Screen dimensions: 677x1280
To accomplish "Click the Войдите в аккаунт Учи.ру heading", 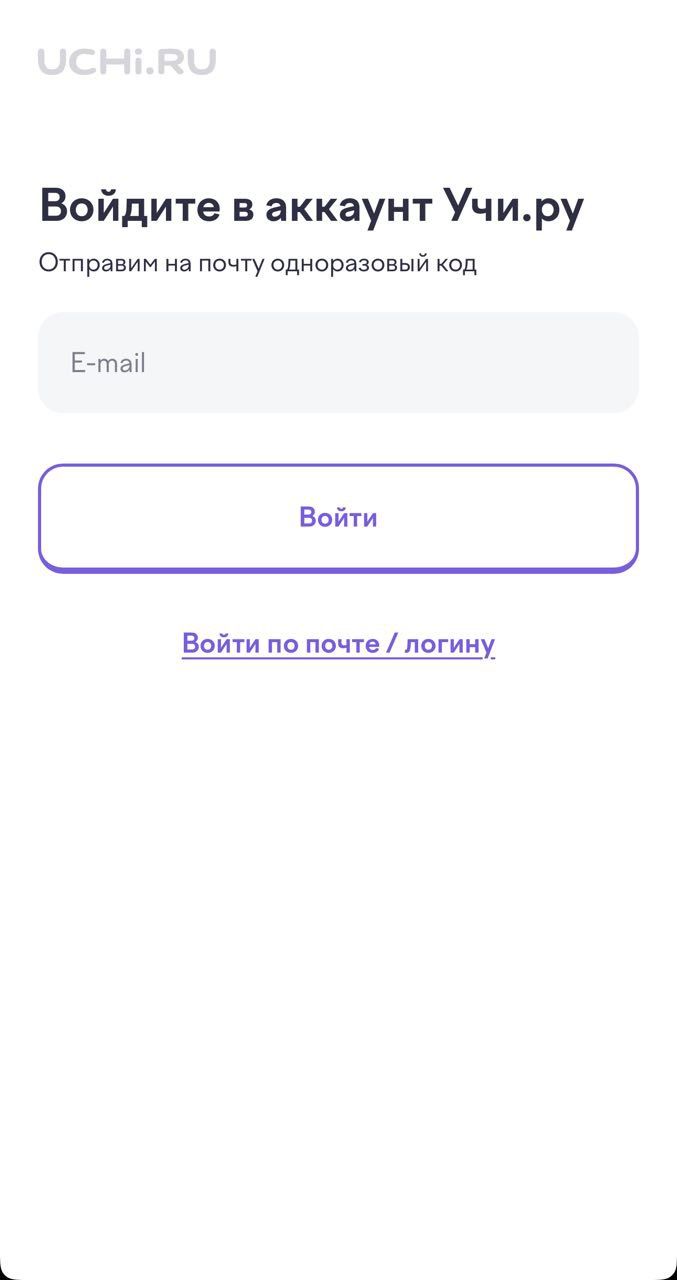I will coord(311,204).
